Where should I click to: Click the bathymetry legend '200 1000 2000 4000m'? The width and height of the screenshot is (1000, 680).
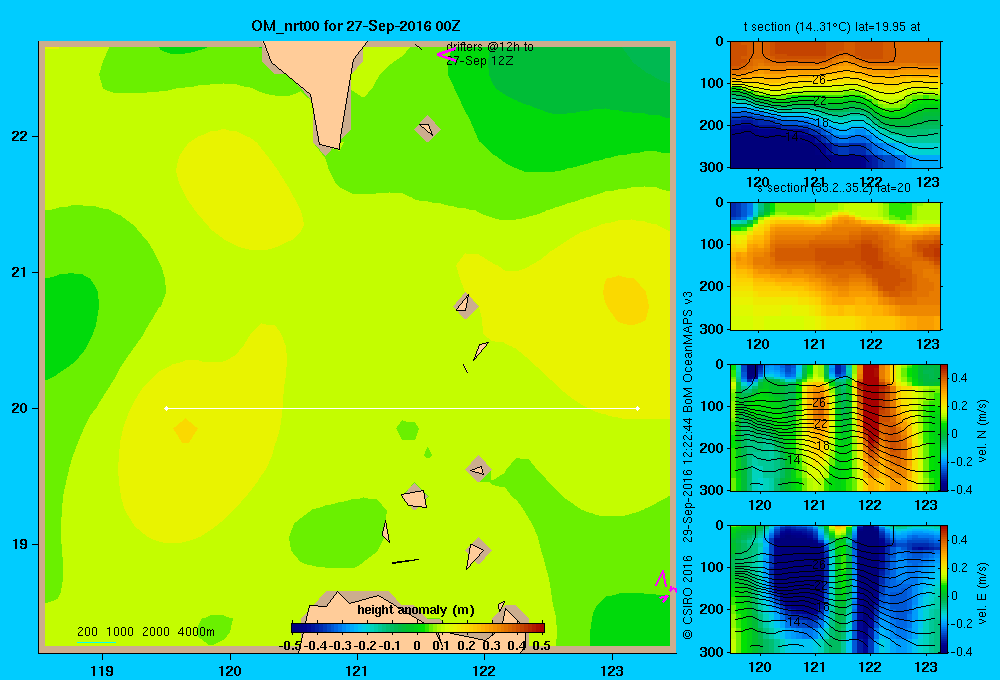(146, 632)
